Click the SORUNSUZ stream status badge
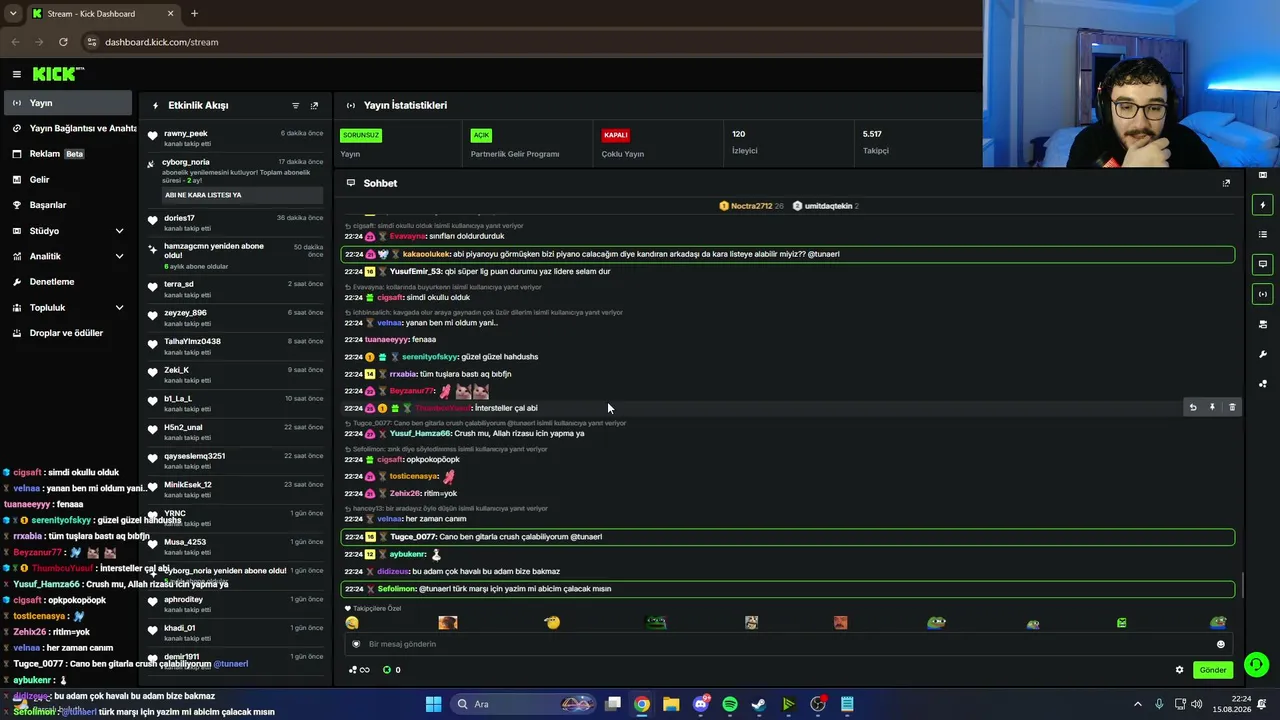The width and height of the screenshot is (1280, 720). point(361,135)
